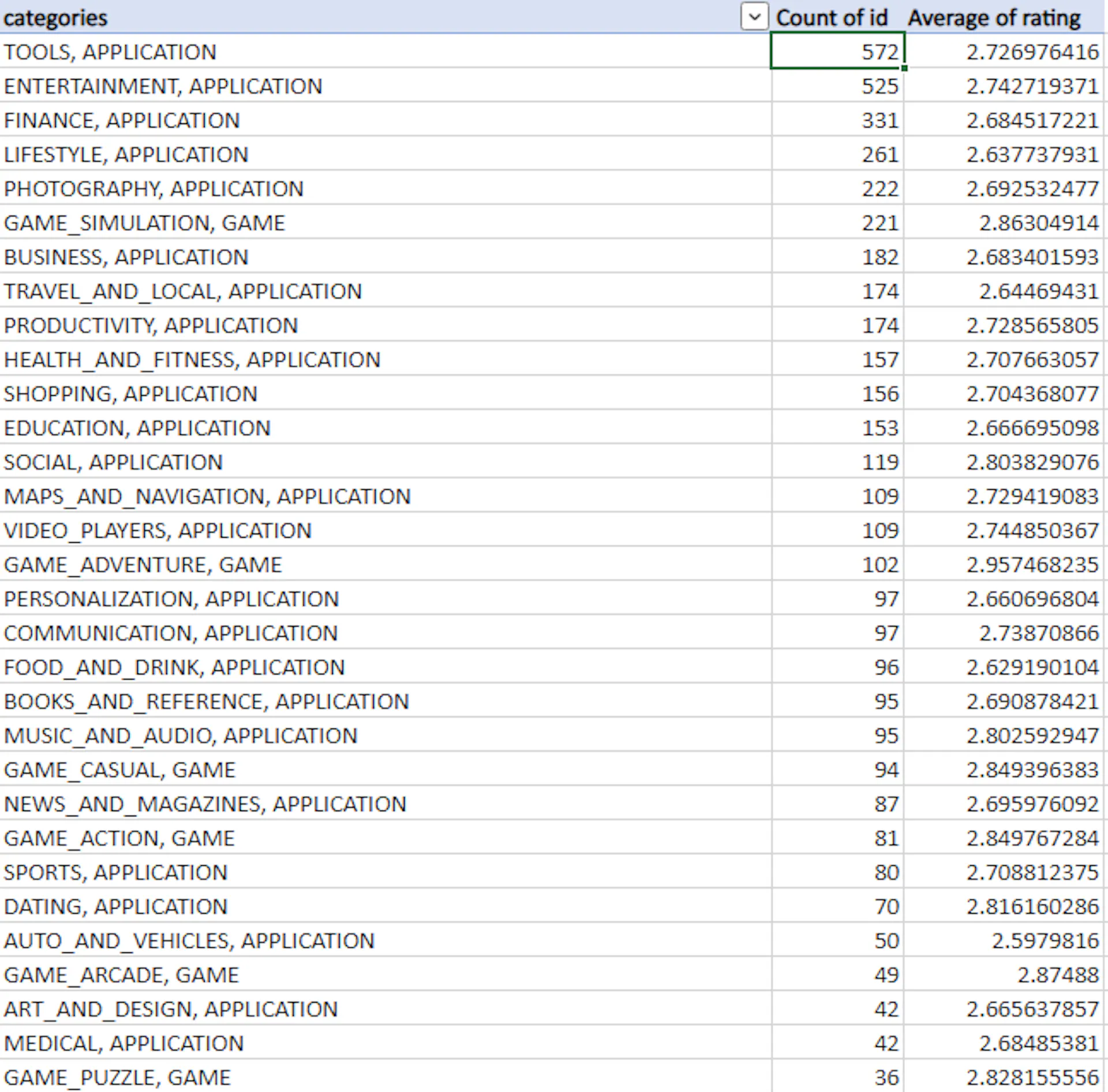Image resolution: width=1108 pixels, height=1092 pixels.
Task: Select the 'MUSIC_AND_AUDIO, APPLICATION' cell
Action: tap(385, 735)
